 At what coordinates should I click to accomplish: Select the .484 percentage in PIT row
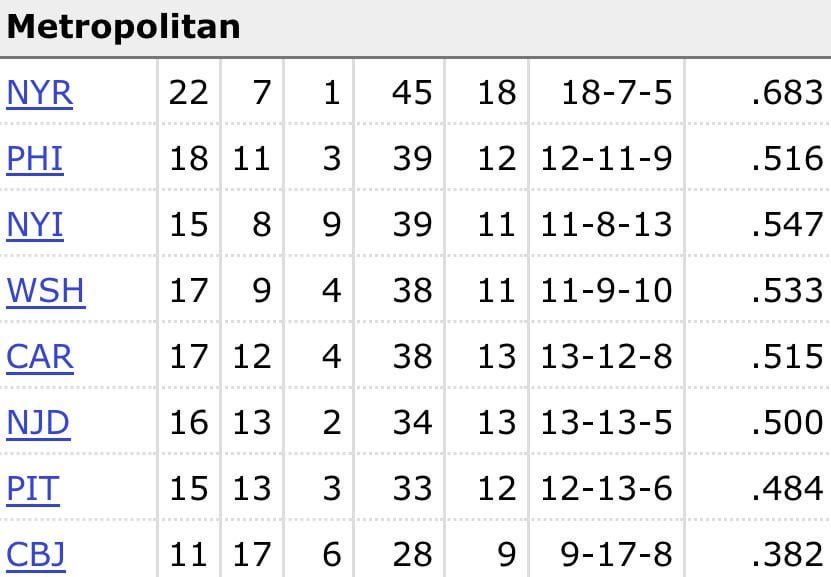(x=787, y=489)
